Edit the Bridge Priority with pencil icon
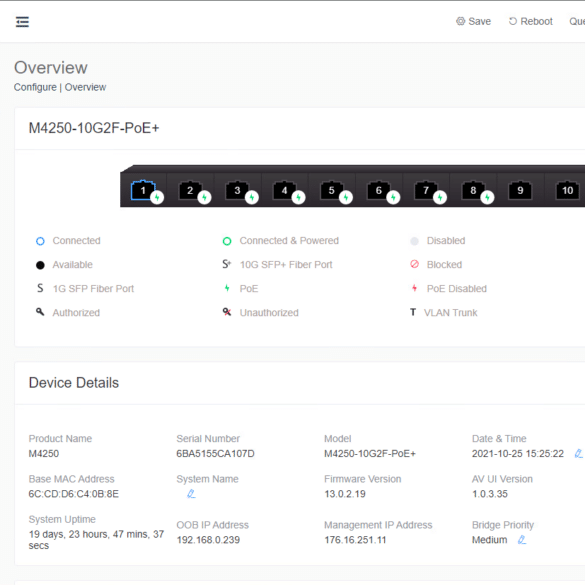Viewport: 585px width, 585px height. (x=522, y=540)
